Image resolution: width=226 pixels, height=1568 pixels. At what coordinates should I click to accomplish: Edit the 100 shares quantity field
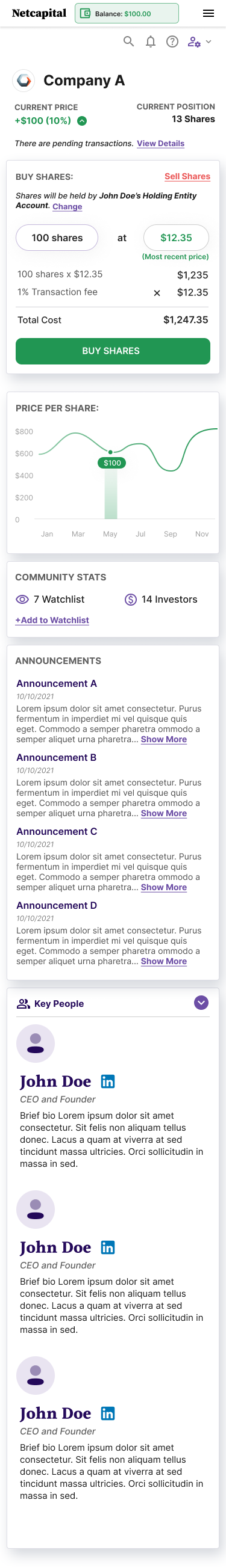click(57, 238)
